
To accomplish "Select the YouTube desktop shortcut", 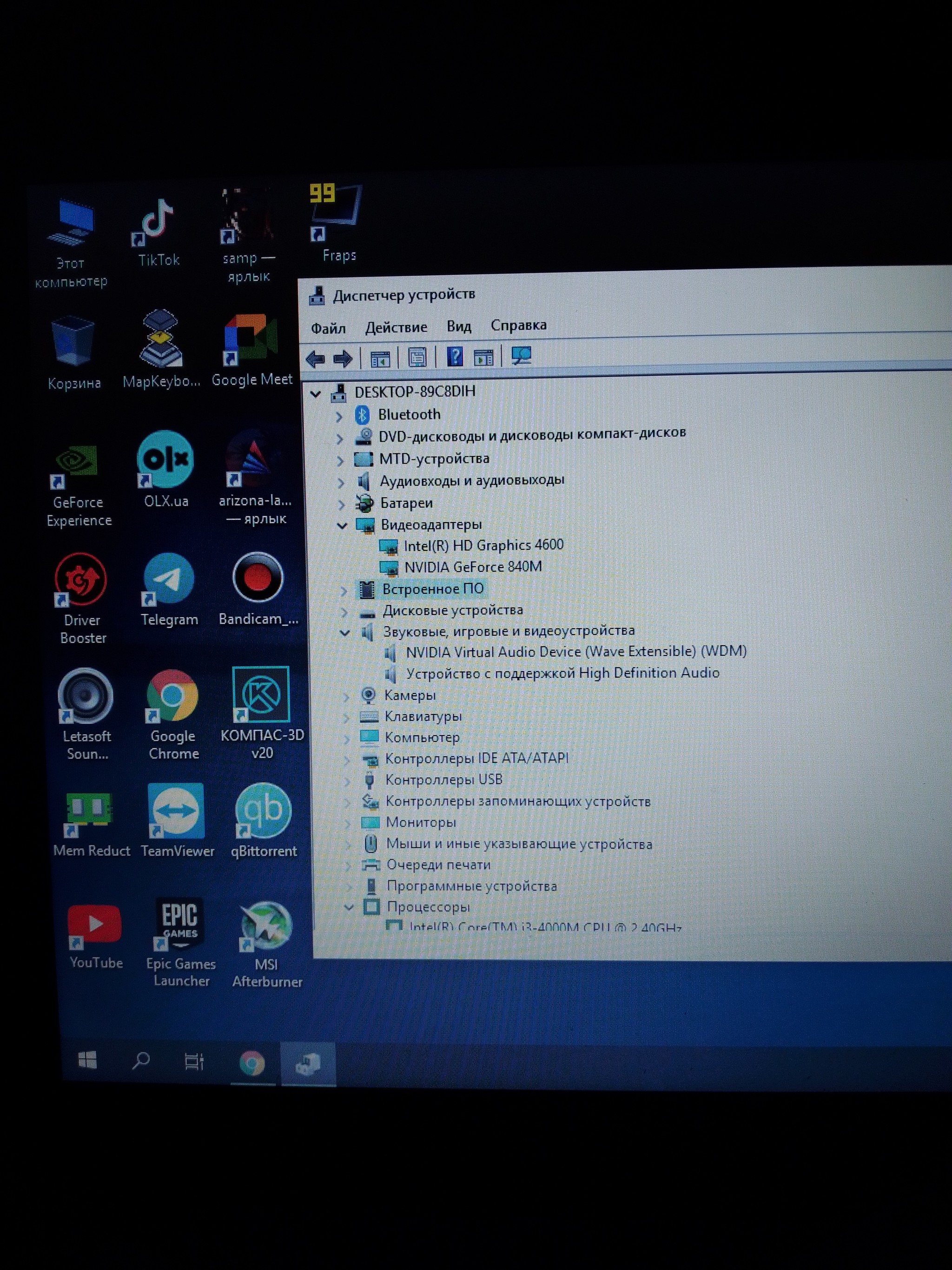I will tap(95, 937).
